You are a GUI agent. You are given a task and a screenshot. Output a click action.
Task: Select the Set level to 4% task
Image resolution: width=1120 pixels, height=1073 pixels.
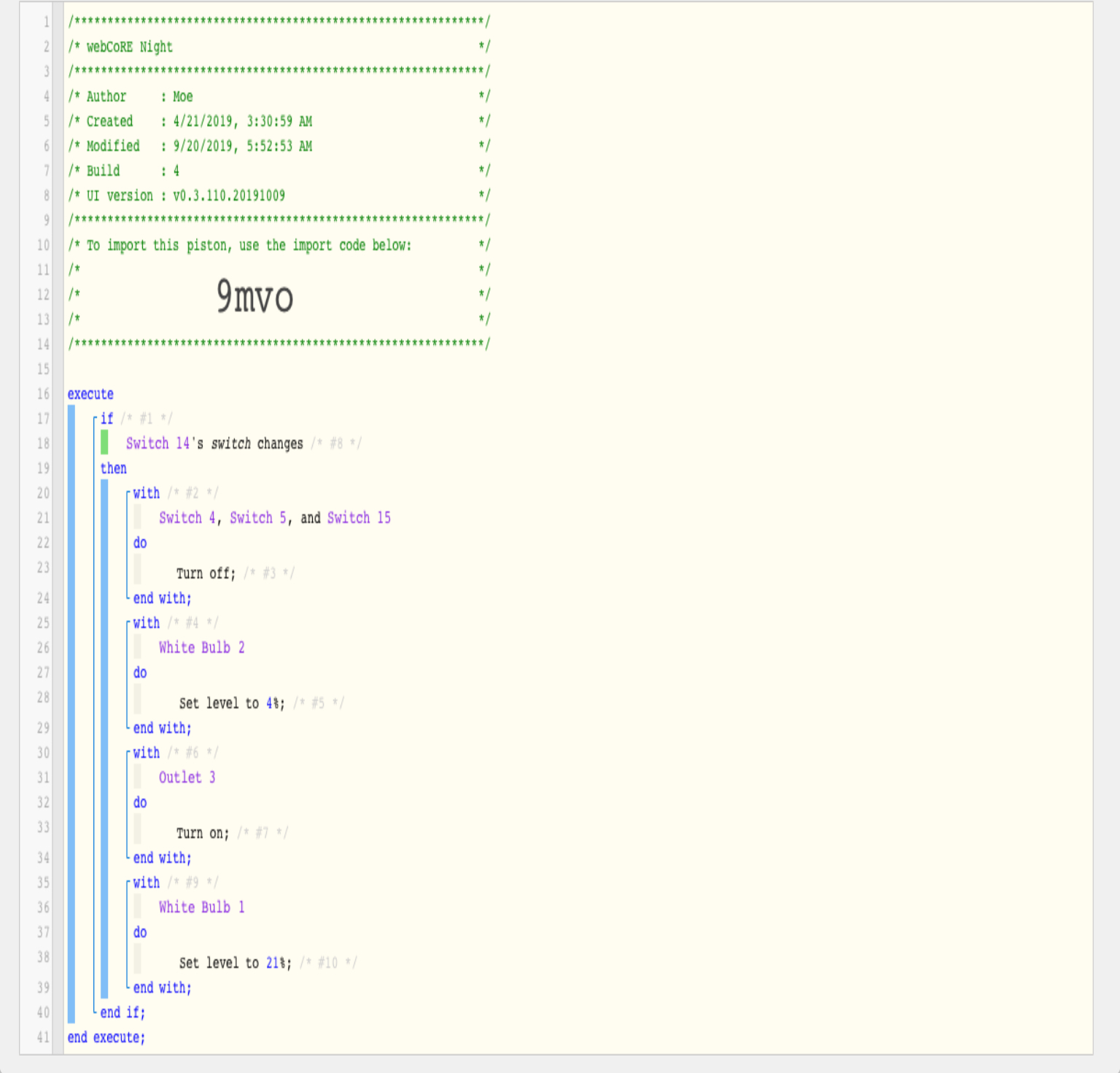[x=232, y=703]
